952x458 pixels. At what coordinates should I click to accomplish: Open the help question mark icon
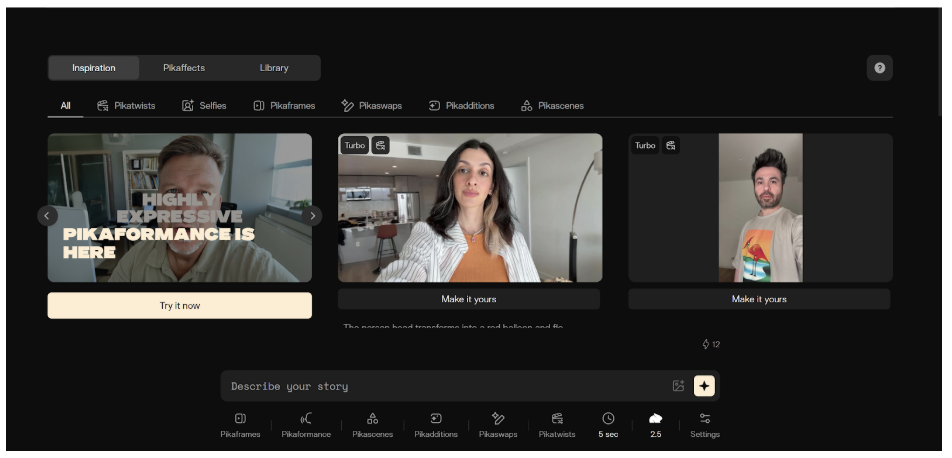coord(879,68)
